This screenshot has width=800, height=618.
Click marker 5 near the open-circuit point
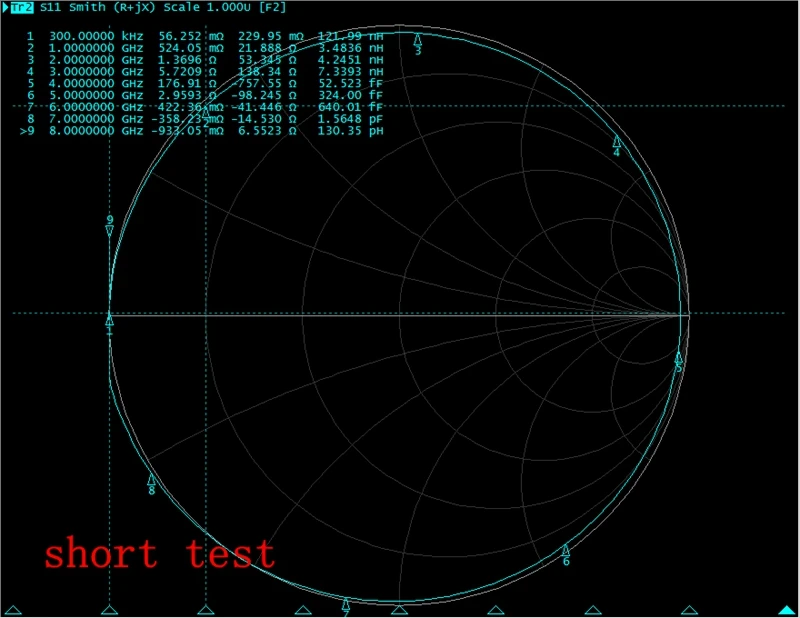click(x=679, y=357)
